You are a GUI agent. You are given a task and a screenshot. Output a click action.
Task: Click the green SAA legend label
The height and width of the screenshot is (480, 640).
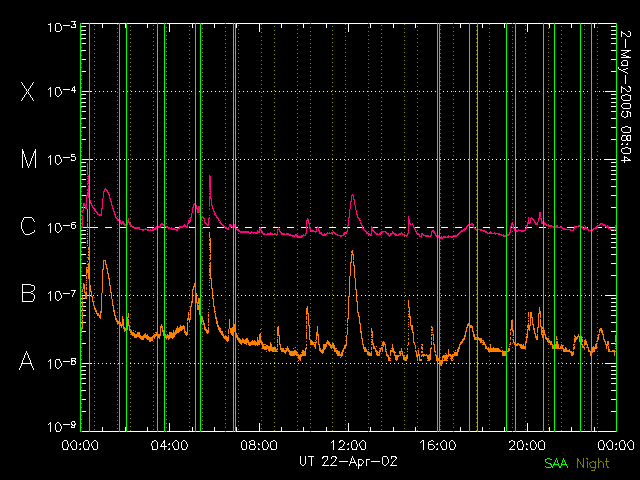[x=556, y=463]
